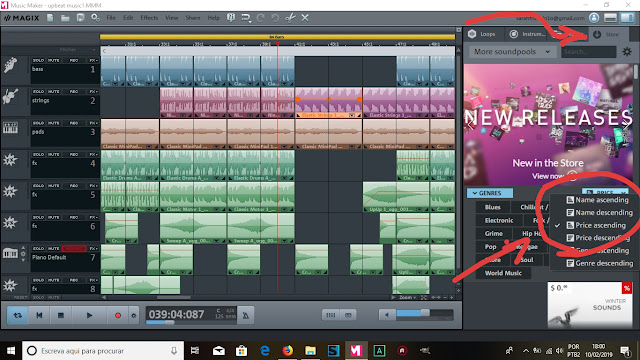The width and height of the screenshot is (640, 360).
Task: Choose Name ascending sort option
Action: 597,200
